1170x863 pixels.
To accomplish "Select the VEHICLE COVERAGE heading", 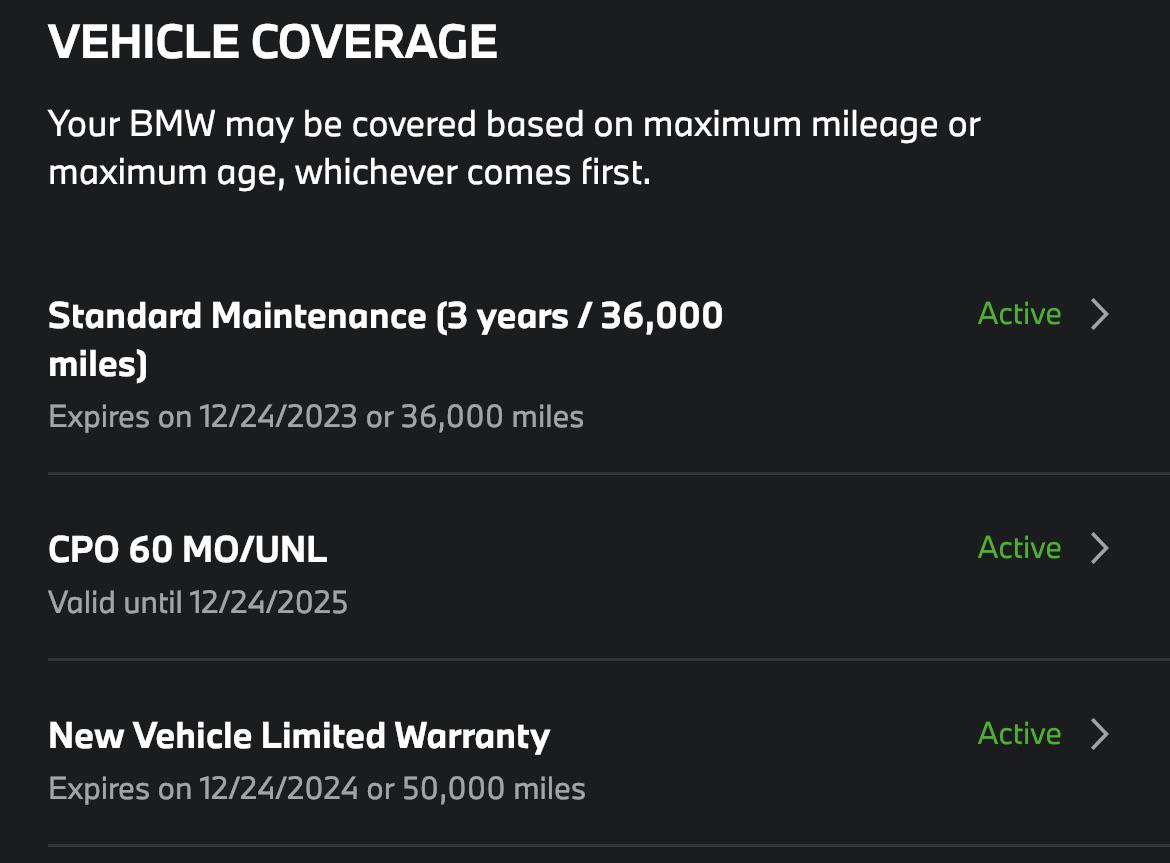I will 273,41.
